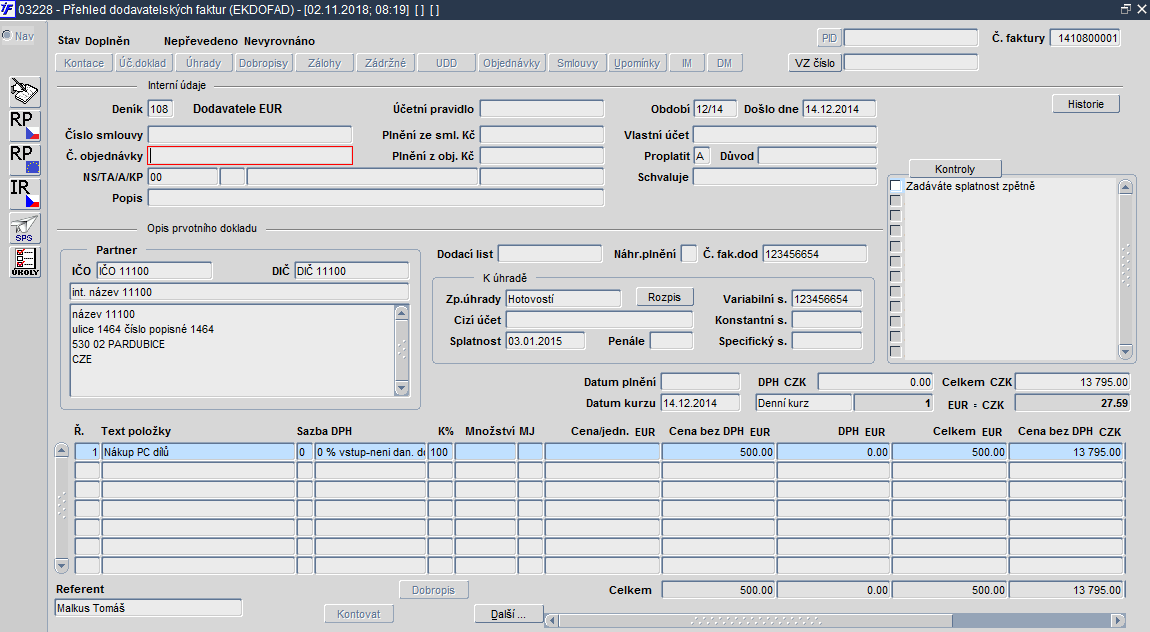
Task: Click the Sazba DPH cell '0 % vstup-neni dan.'
Action: click(370, 452)
